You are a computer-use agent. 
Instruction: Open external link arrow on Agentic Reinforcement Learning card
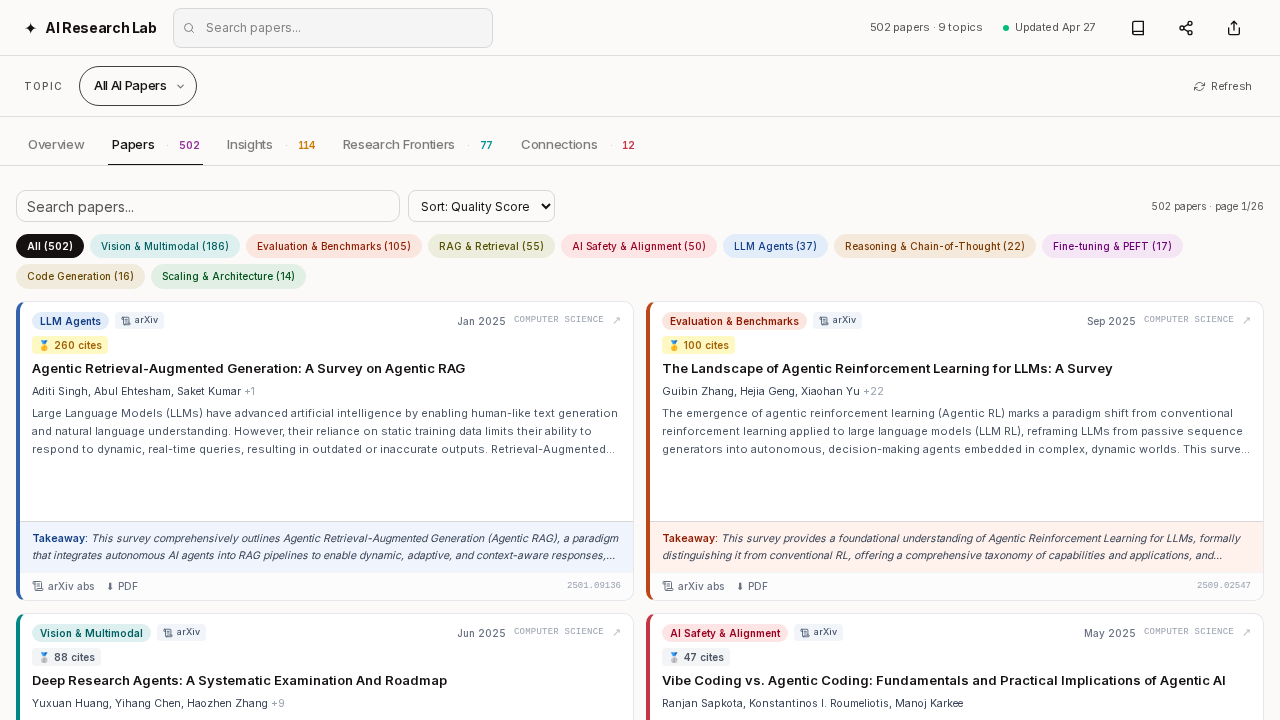1247,321
